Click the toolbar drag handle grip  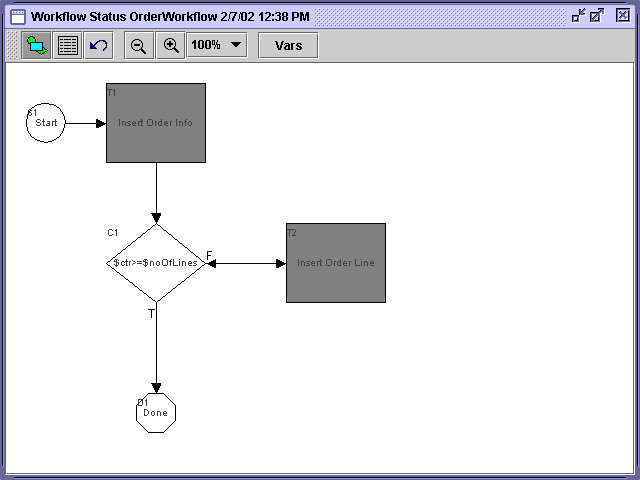click(x=13, y=45)
